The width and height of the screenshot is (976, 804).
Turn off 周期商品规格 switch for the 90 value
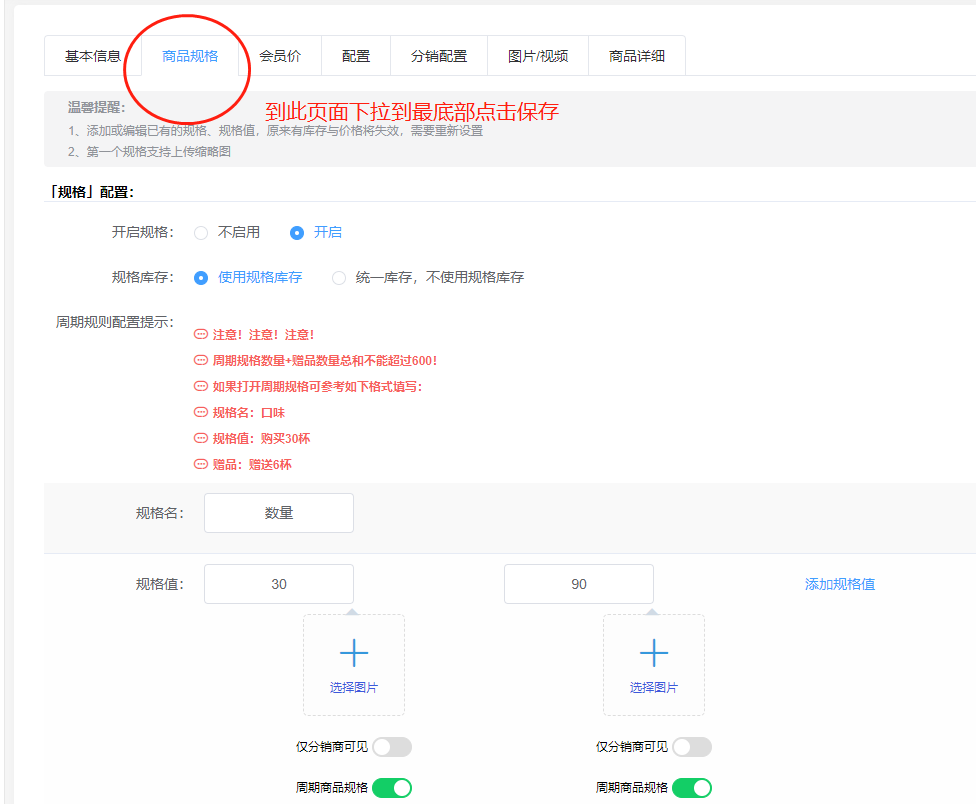pyautogui.click(x=692, y=788)
